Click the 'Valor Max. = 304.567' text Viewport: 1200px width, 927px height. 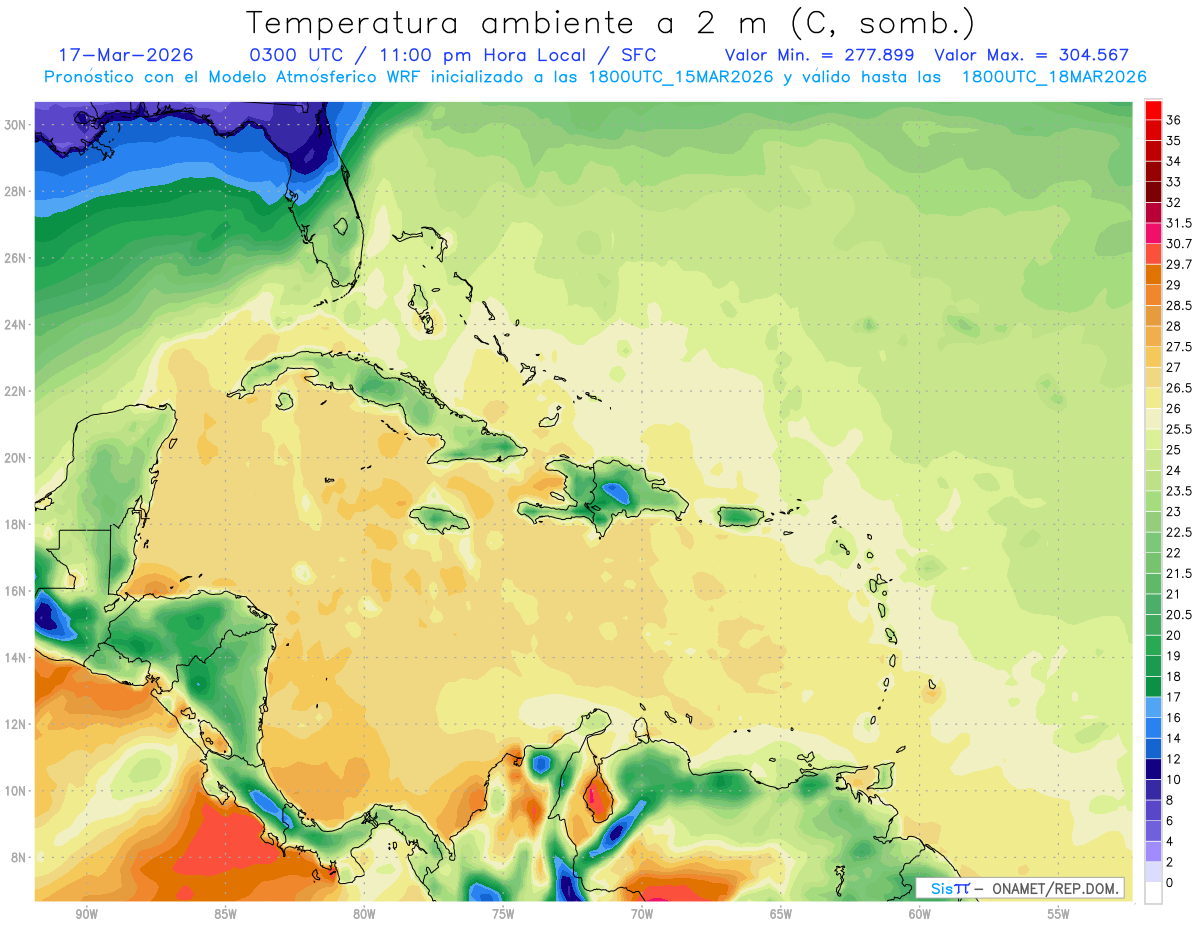(1031, 55)
